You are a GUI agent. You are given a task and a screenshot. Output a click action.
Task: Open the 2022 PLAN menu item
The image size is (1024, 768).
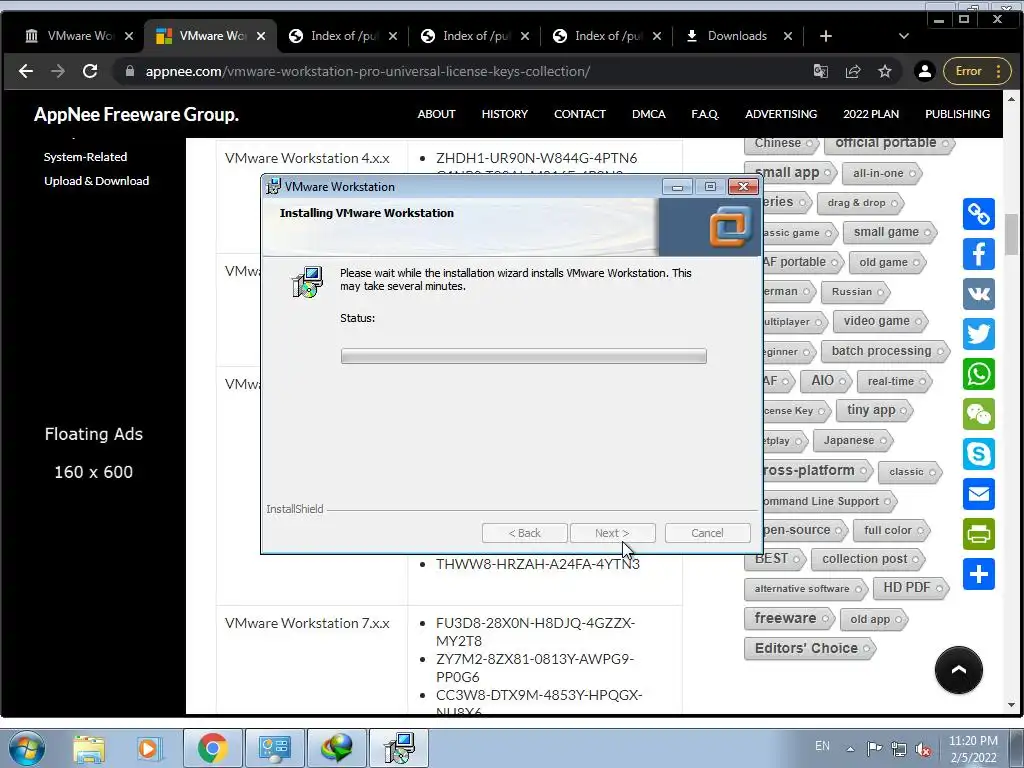871,114
